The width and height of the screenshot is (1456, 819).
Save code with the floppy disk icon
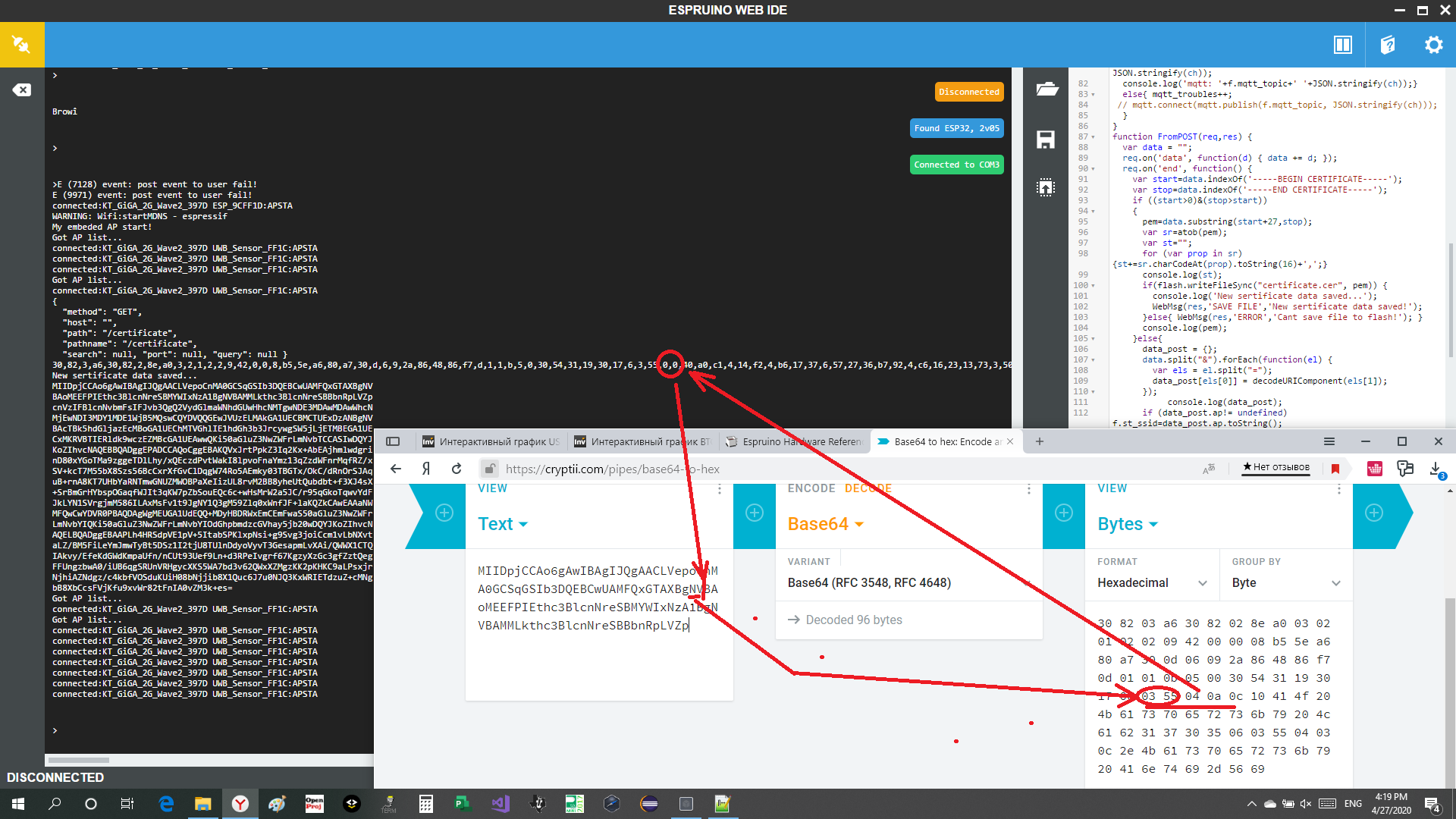tap(1046, 140)
